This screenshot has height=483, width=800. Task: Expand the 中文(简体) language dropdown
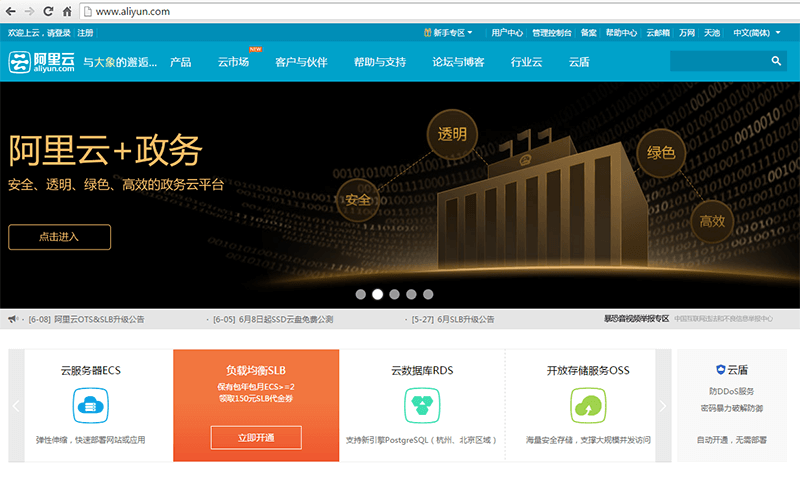[x=757, y=33]
